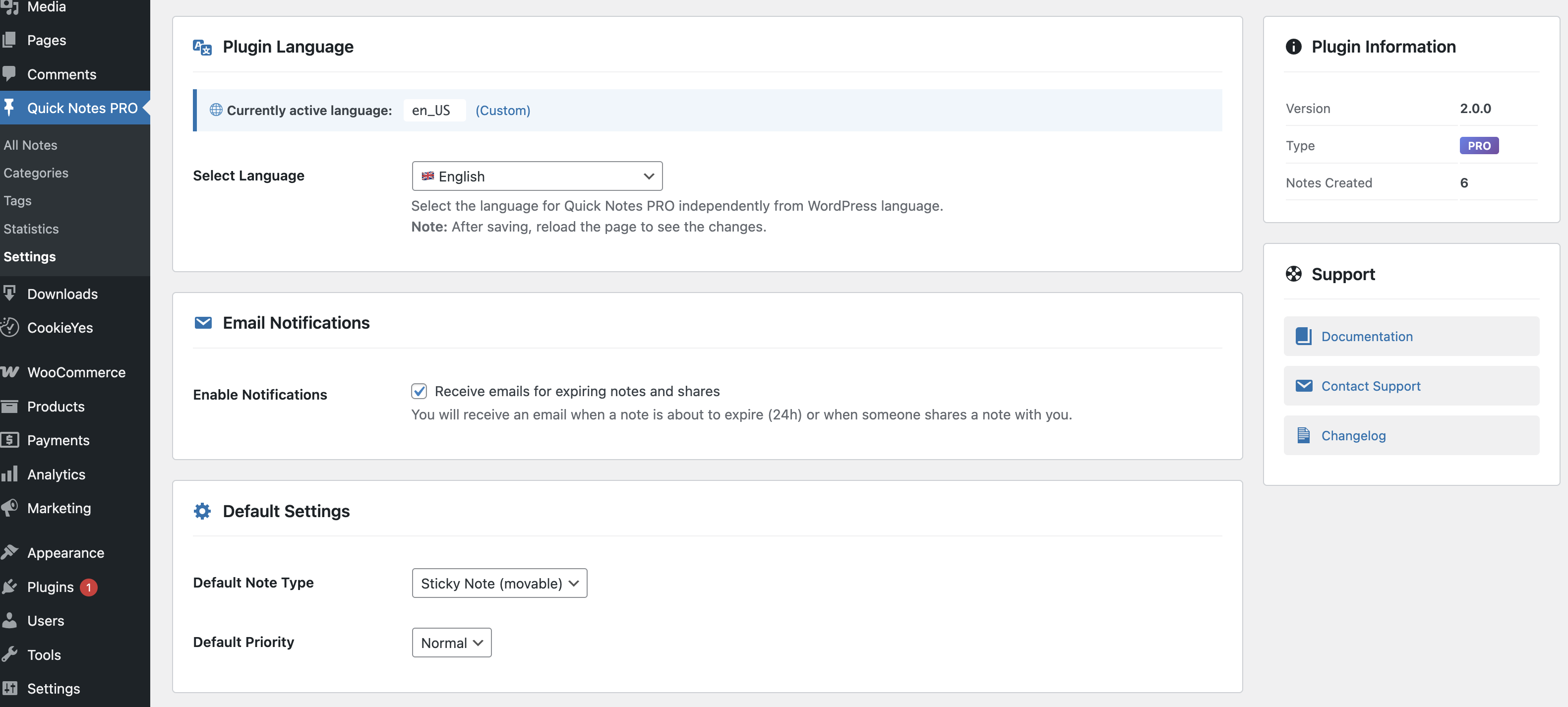This screenshot has width=1568, height=707.
Task: Click the Marketing megaphone icon
Action: (x=9, y=507)
